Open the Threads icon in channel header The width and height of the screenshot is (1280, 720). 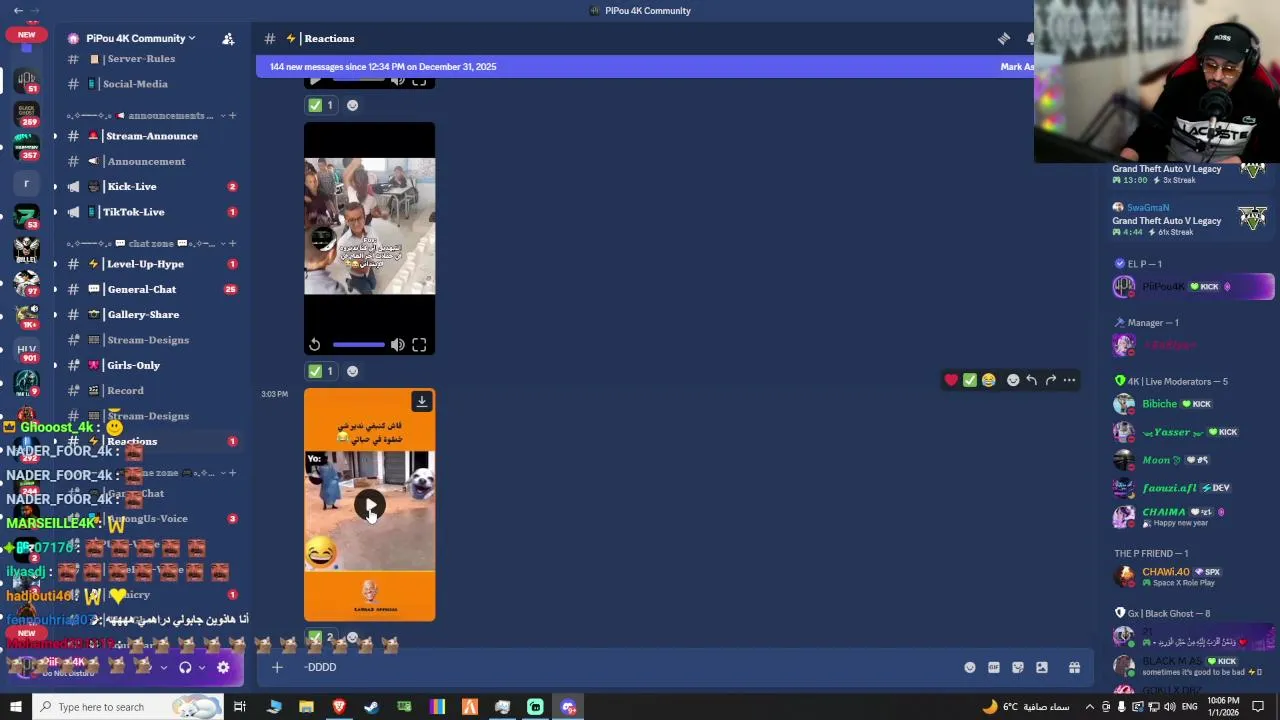pyautogui.click(x=1004, y=38)
